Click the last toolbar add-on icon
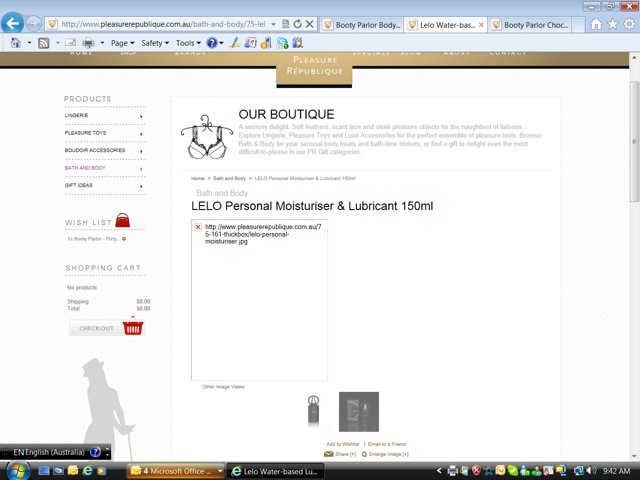Image resolution: width=640 pixels, height=480 pixels. 298,42
